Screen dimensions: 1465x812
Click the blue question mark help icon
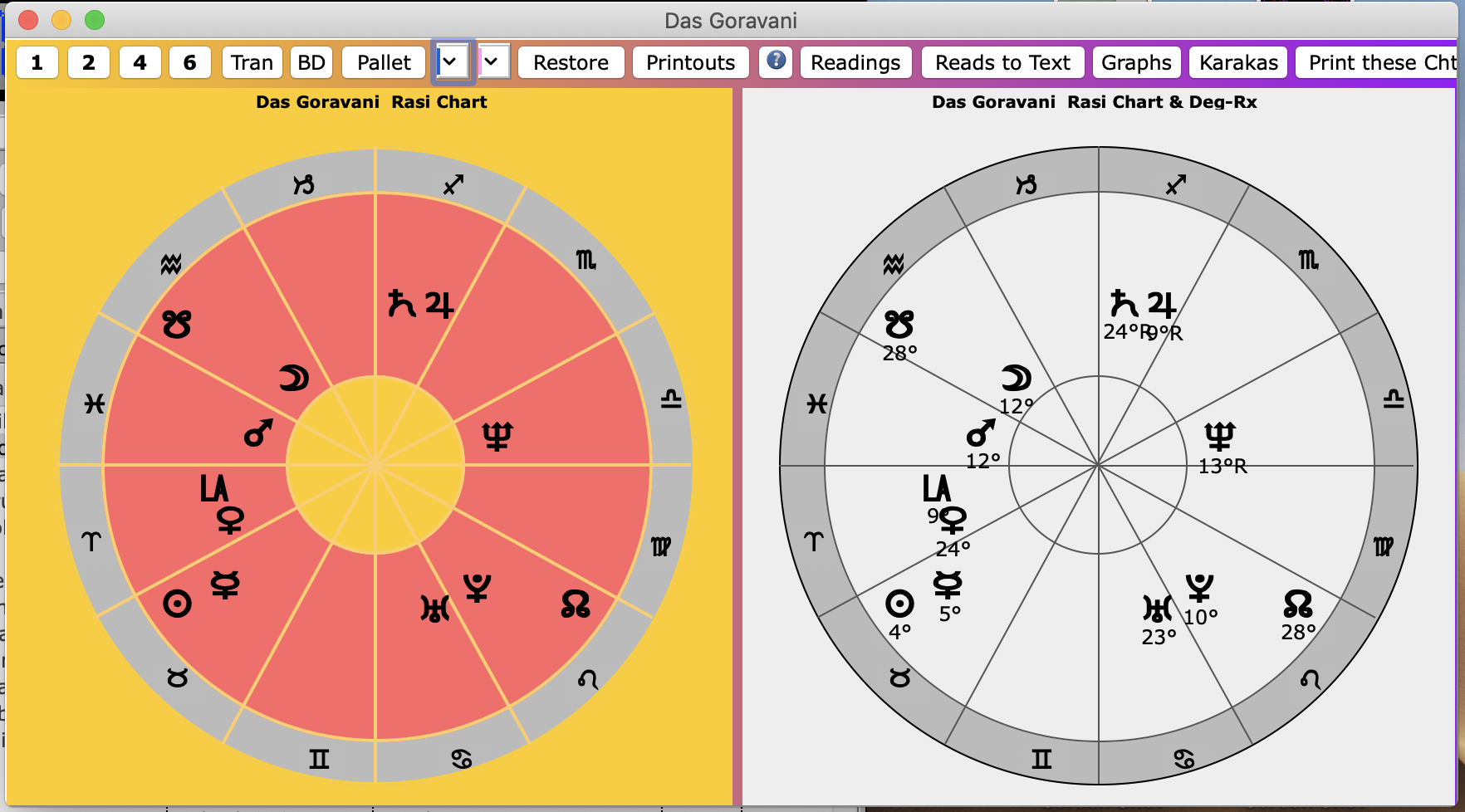(x=776, y=61)
